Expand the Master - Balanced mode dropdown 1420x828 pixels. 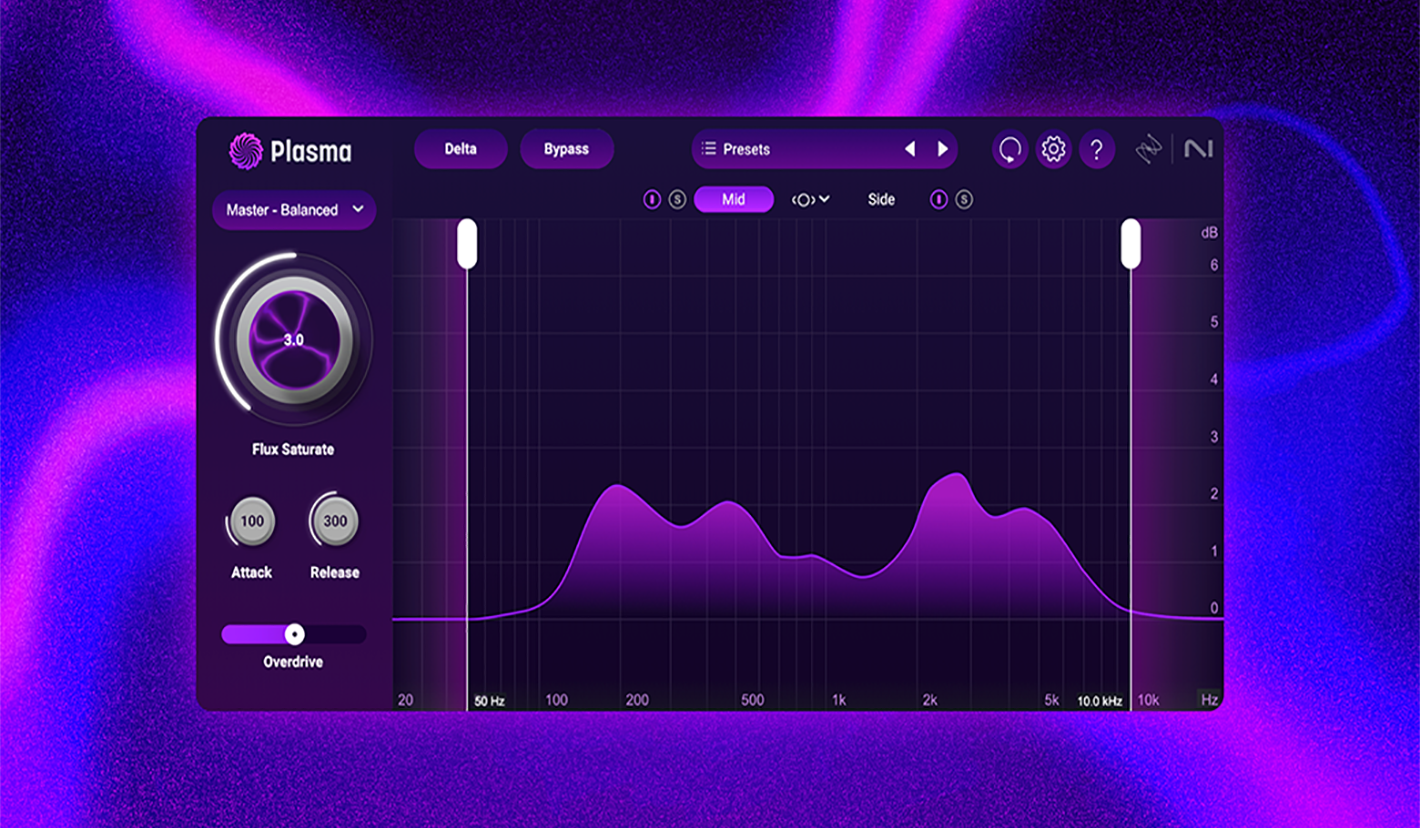(x=294, y=210)
